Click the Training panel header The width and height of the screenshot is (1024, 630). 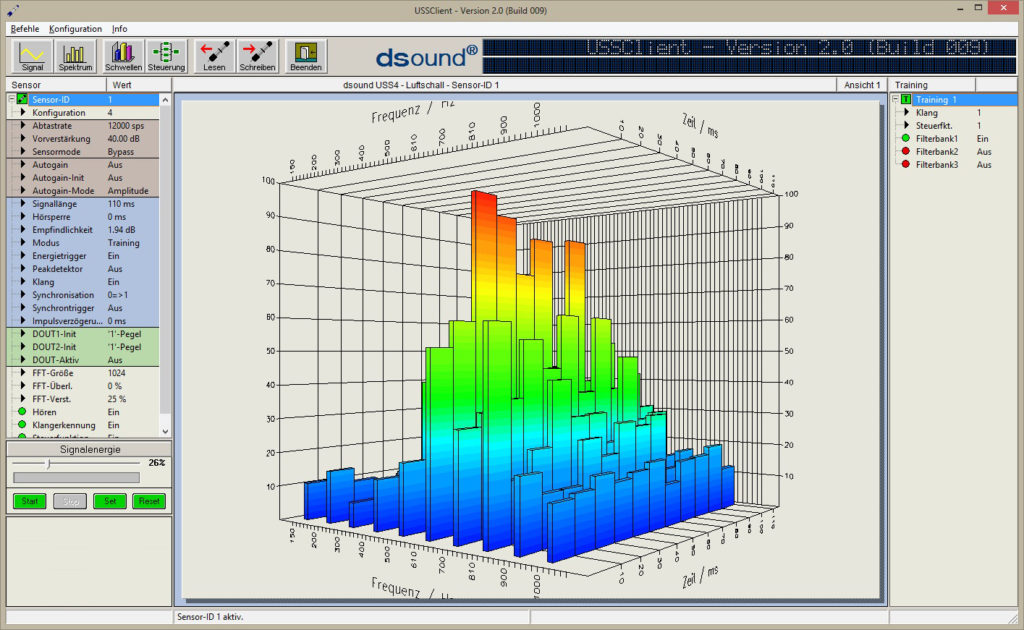point(933,85)
